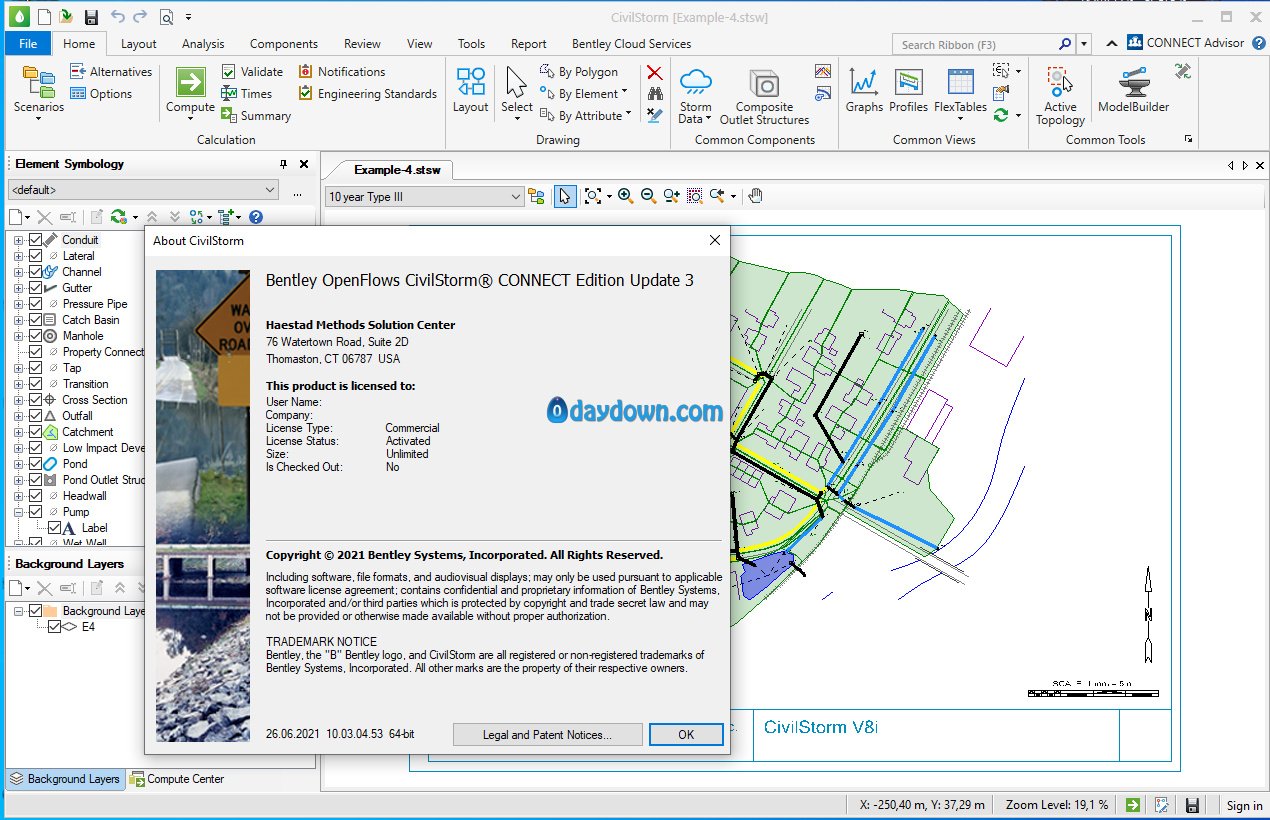Toggle the Lateral checkbox

coord(36,256)
